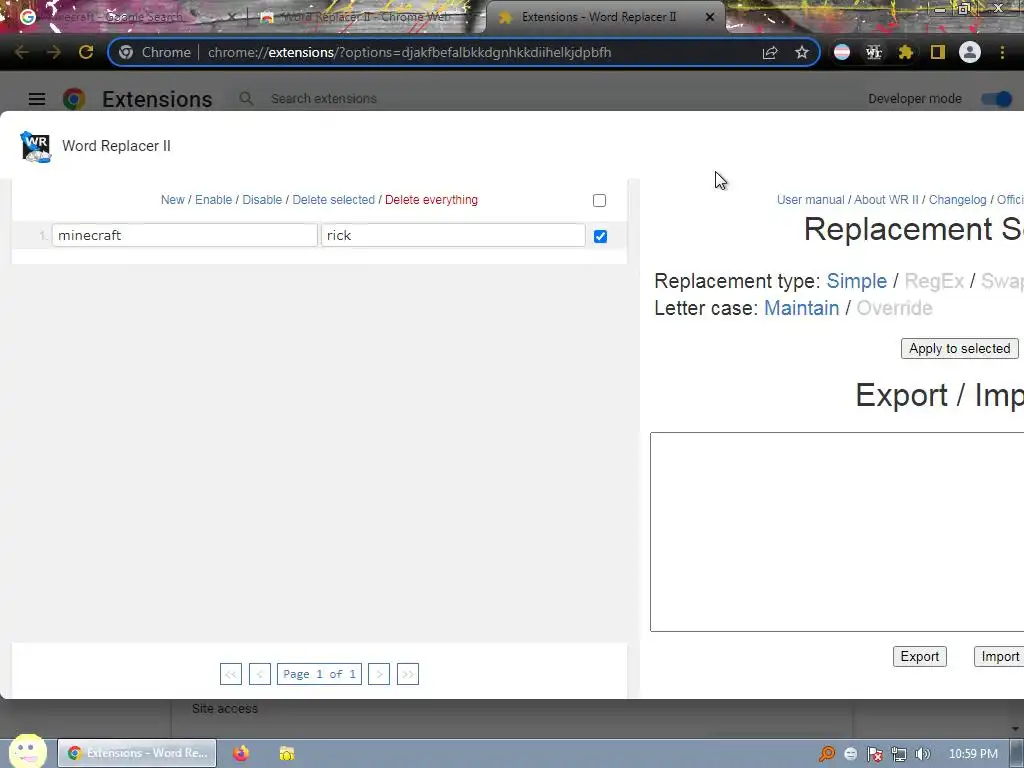The height and width of the screenshot is (768, 1024).
Task: Go to the first page with << button
Action: (x=231, y=674)
